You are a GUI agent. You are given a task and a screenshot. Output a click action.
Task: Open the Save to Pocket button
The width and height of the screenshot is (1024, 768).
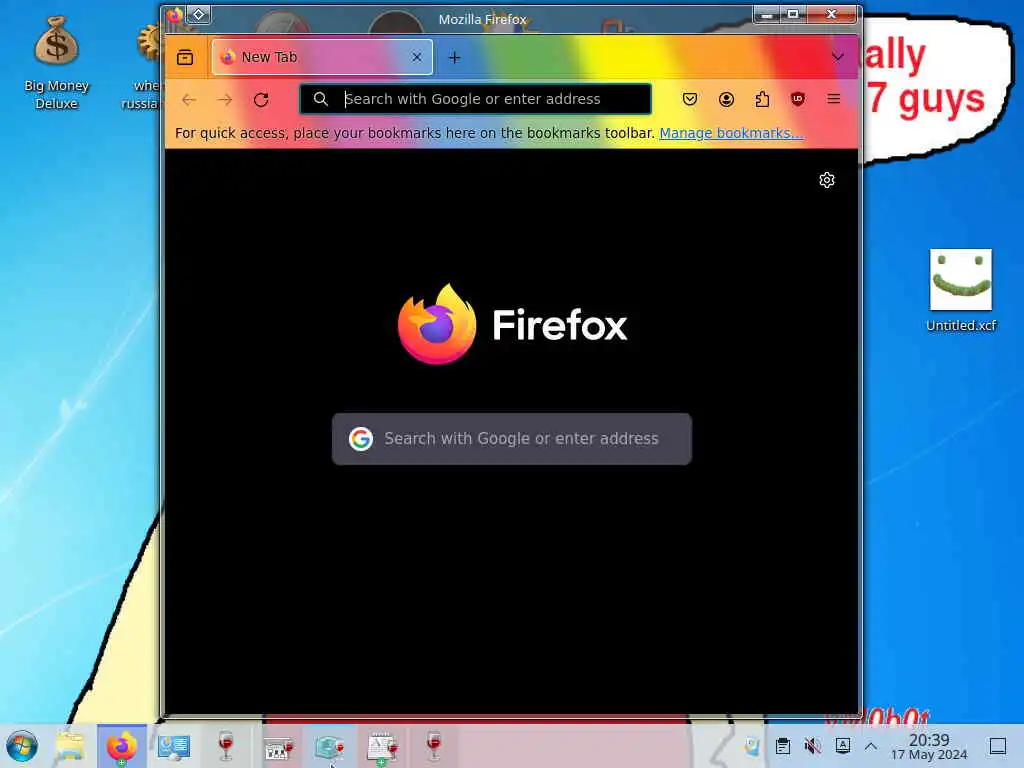690,99
